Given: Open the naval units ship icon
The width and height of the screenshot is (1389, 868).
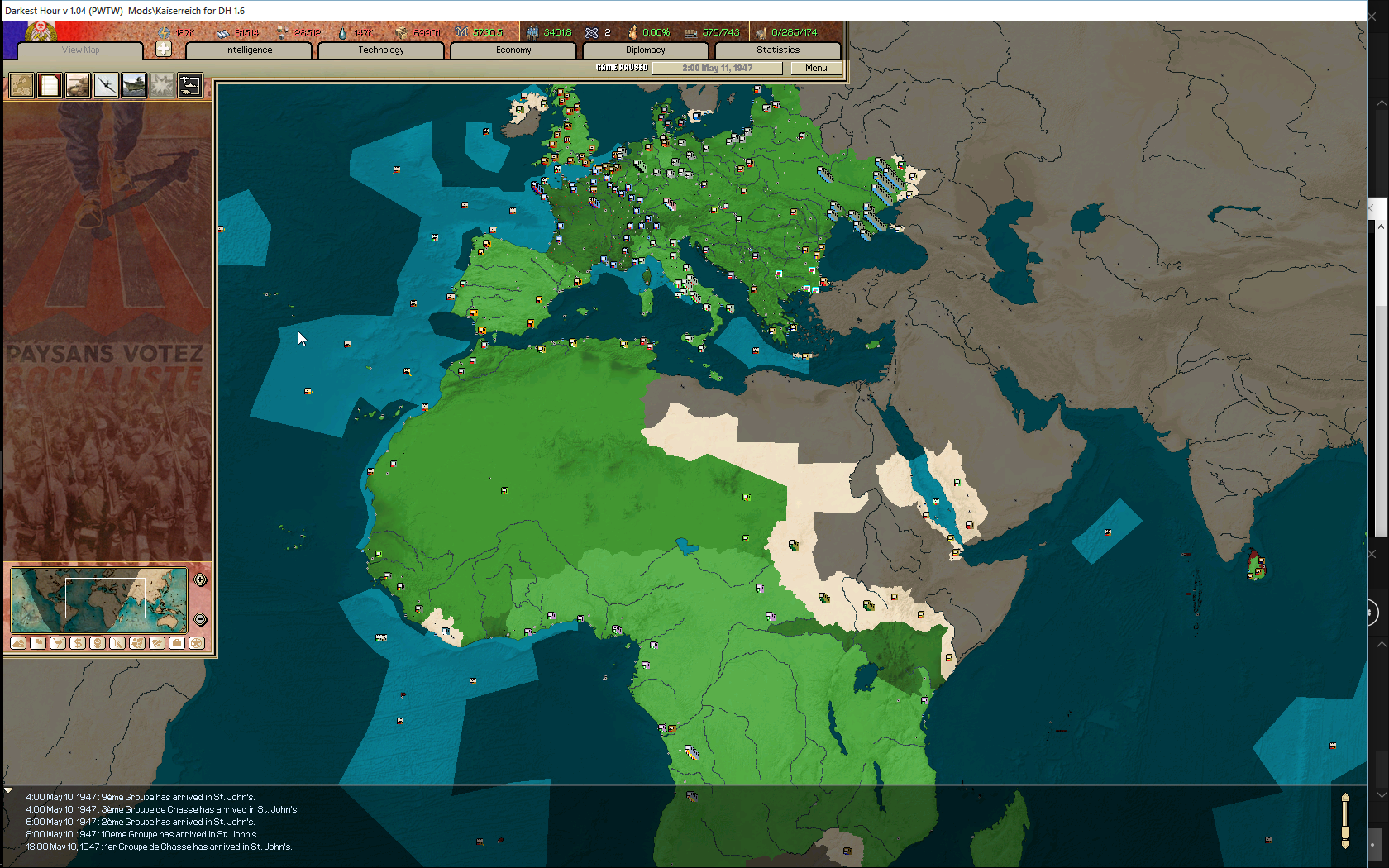Looking at the screenshot, I should [x=134, y=85].
